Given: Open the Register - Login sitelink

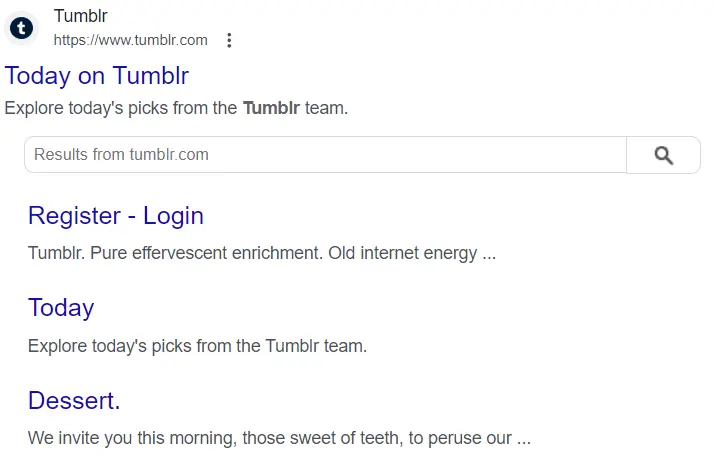Looking at the screenshot, I should 116,216.
